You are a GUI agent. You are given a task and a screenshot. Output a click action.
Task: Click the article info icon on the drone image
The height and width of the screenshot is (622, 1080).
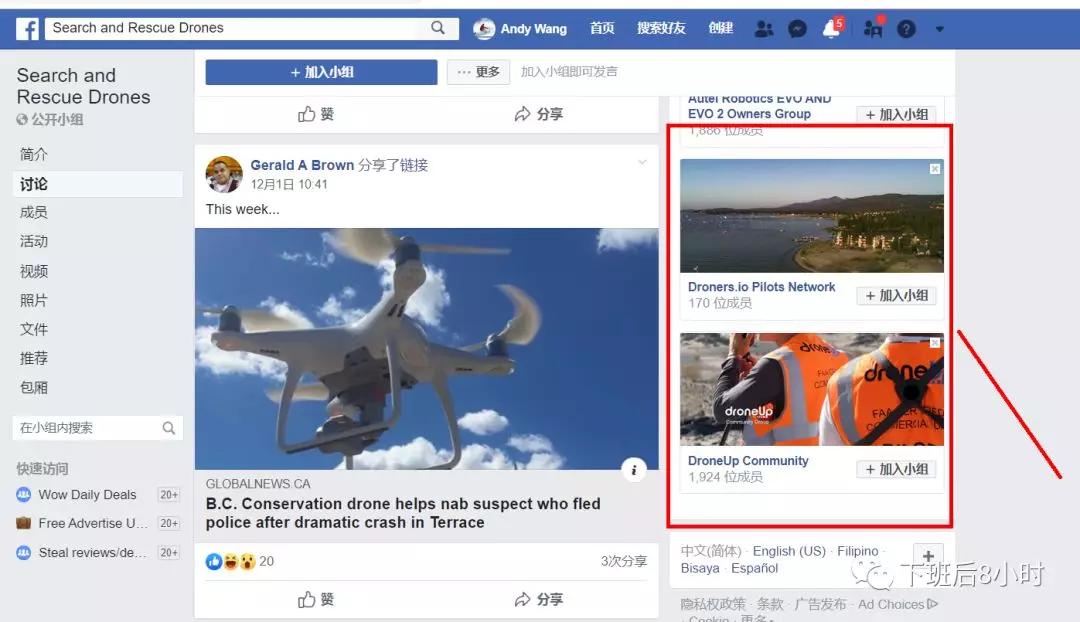pos(634,470)
